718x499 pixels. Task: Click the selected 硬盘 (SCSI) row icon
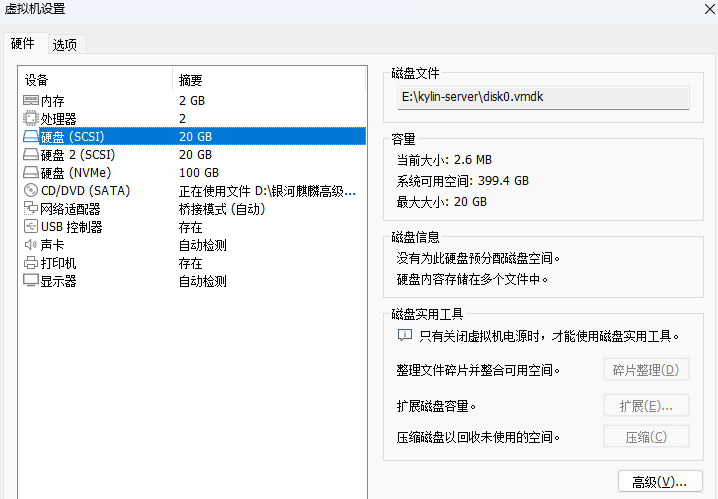pos(31,136)
